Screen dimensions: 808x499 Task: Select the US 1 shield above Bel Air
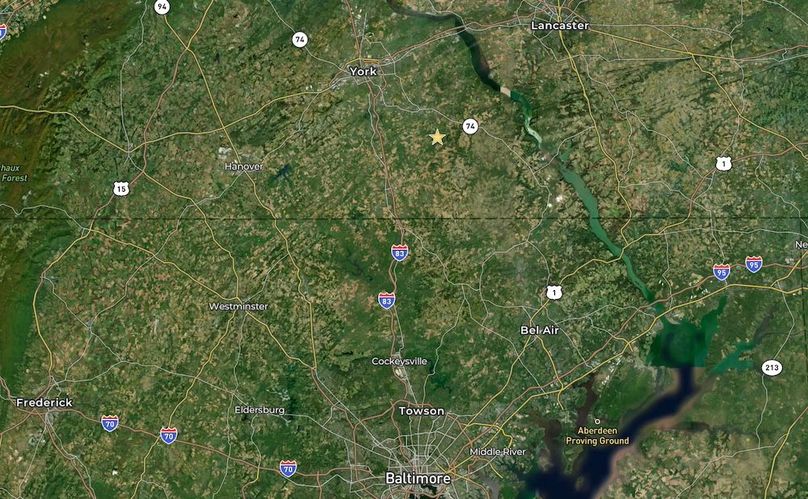pos(554,293)
